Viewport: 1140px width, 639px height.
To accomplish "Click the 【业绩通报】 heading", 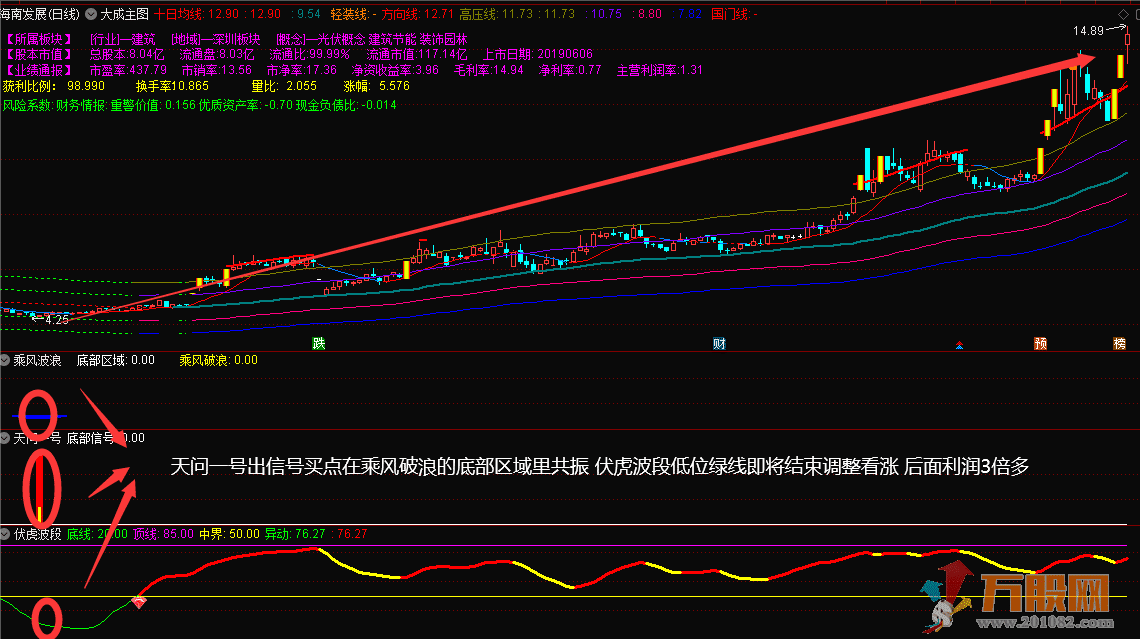I will [x=39, y=71].
